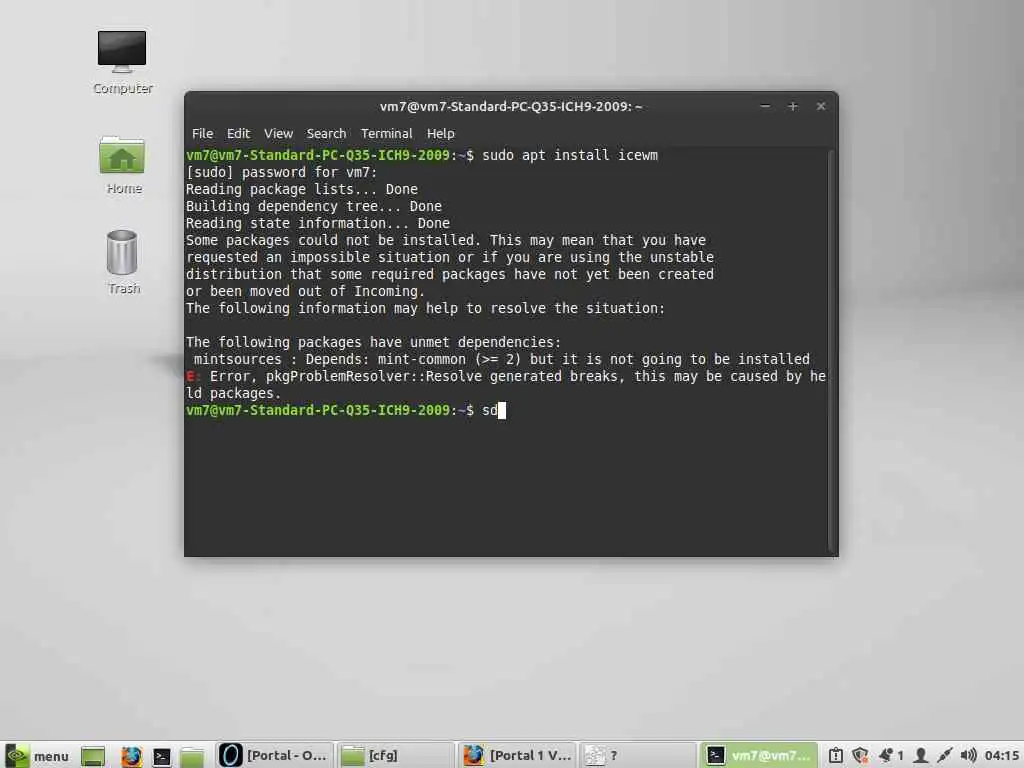Switch to the cfg folder taskbar window

395,756
